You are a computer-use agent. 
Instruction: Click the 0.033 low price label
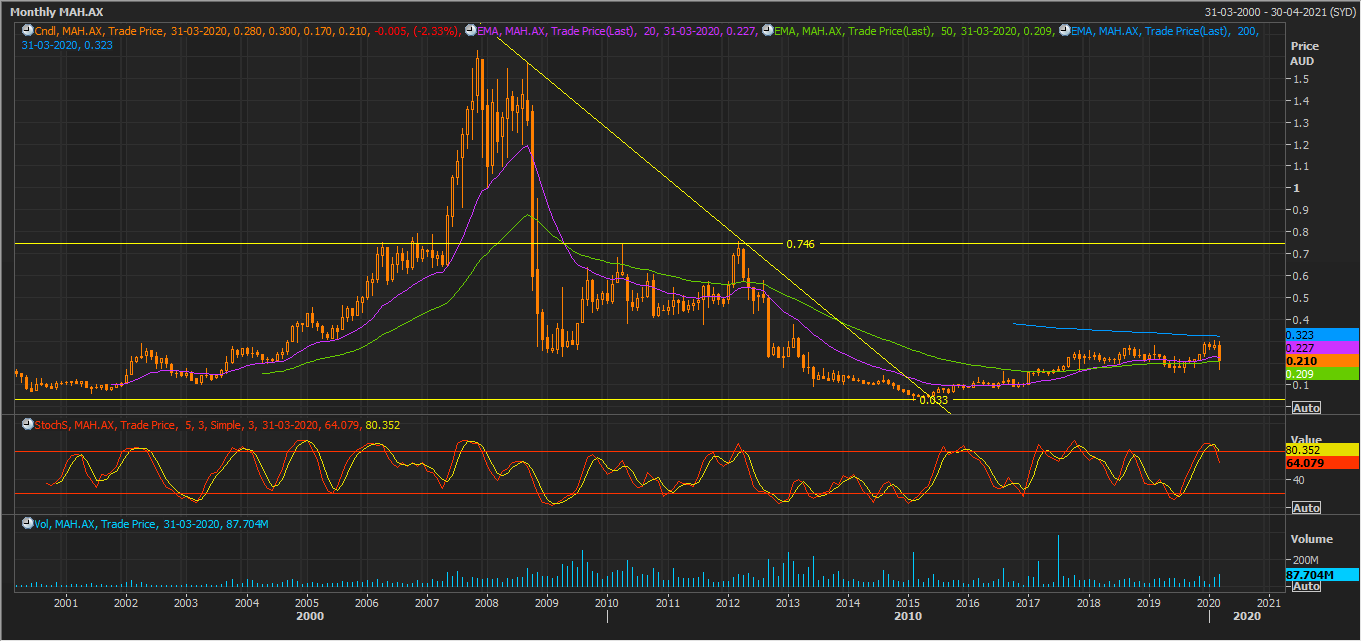pos(933,400)
